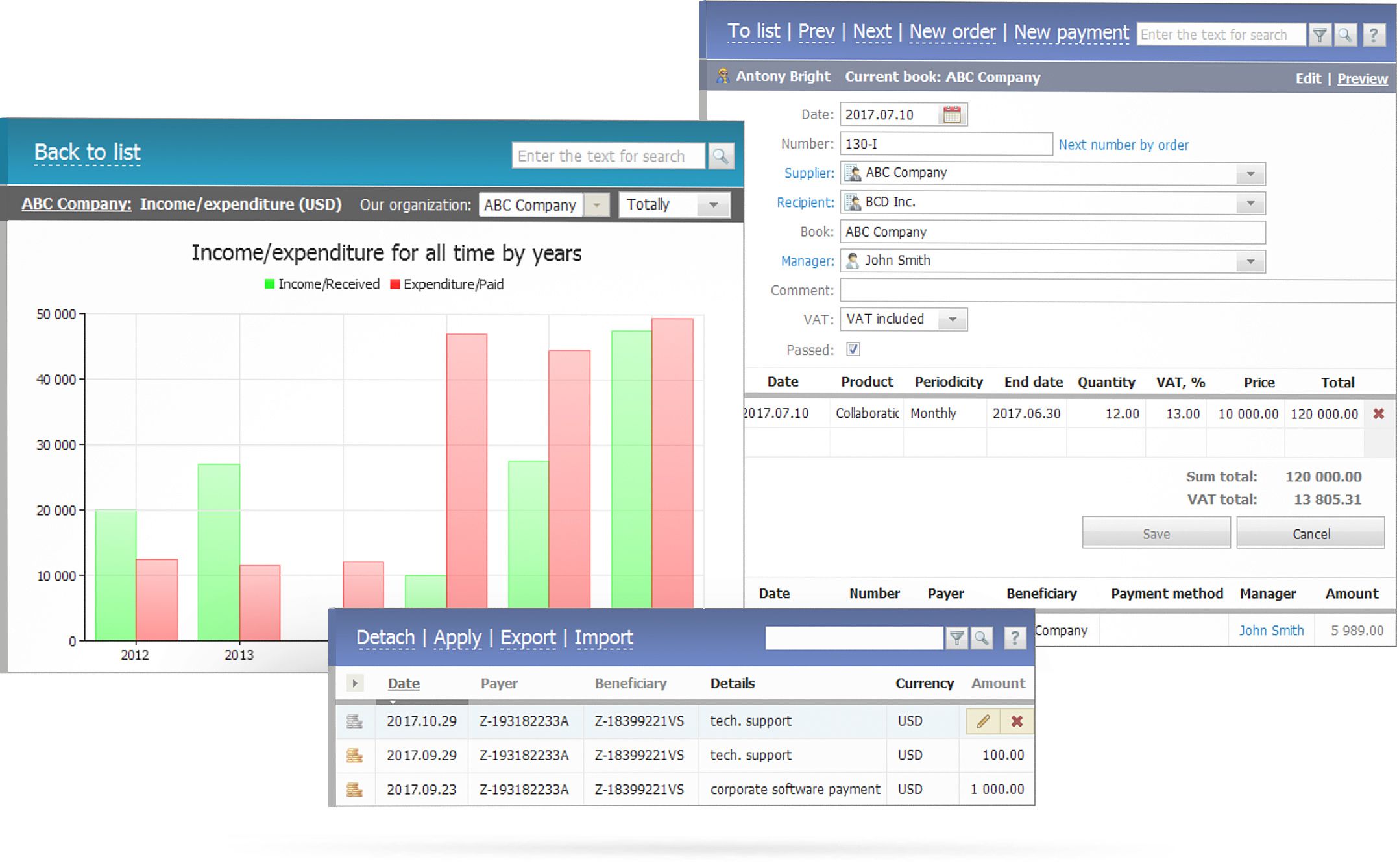Edit the 2017.10.29 payment with pencil icon
This screenshot has height=868, width=1397.
click(983, 721)
